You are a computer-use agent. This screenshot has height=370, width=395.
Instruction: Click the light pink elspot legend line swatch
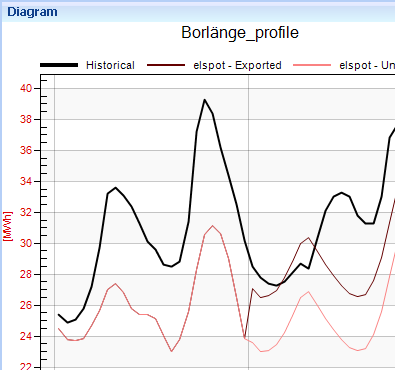pos(312,65)
